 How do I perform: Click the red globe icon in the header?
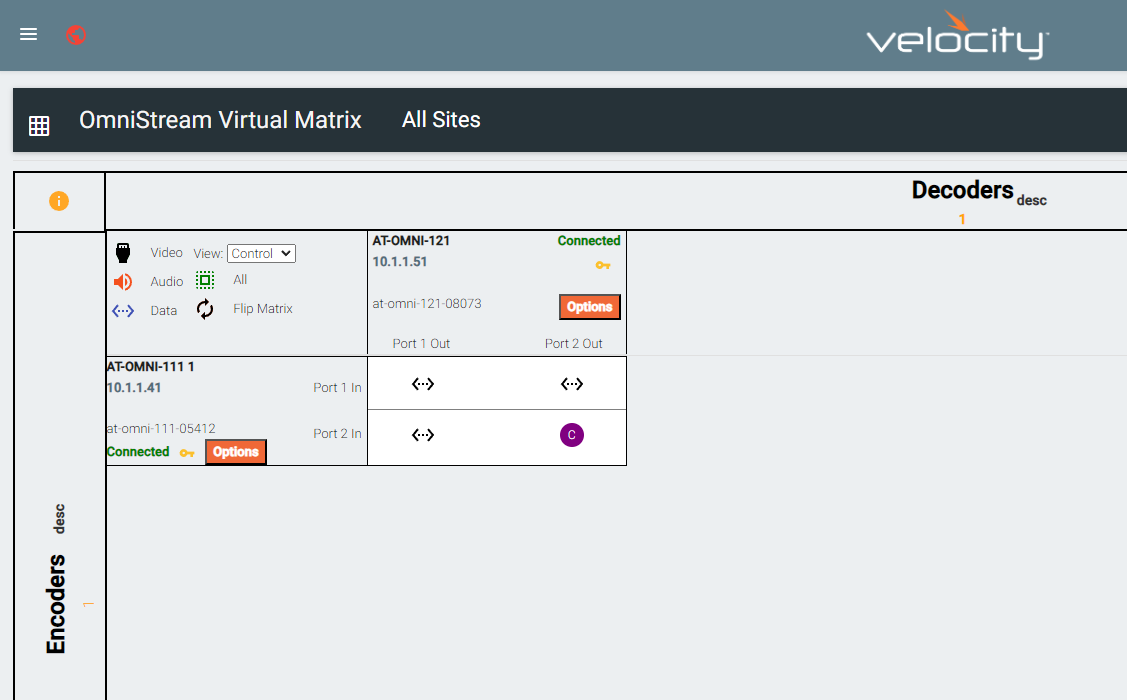(x=75, y=34)
